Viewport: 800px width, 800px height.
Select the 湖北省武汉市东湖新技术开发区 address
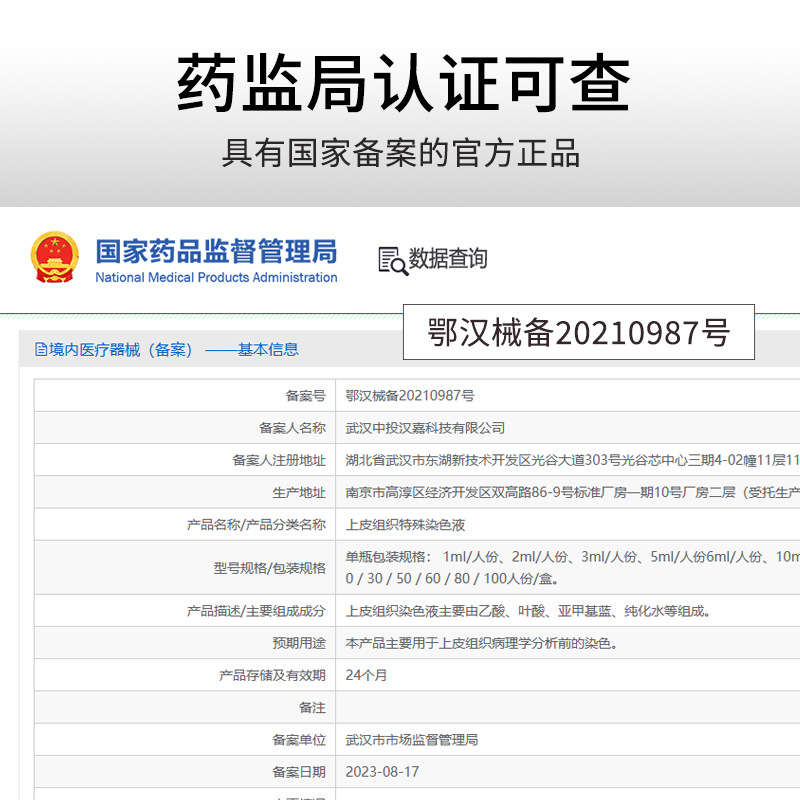[572, 460]
